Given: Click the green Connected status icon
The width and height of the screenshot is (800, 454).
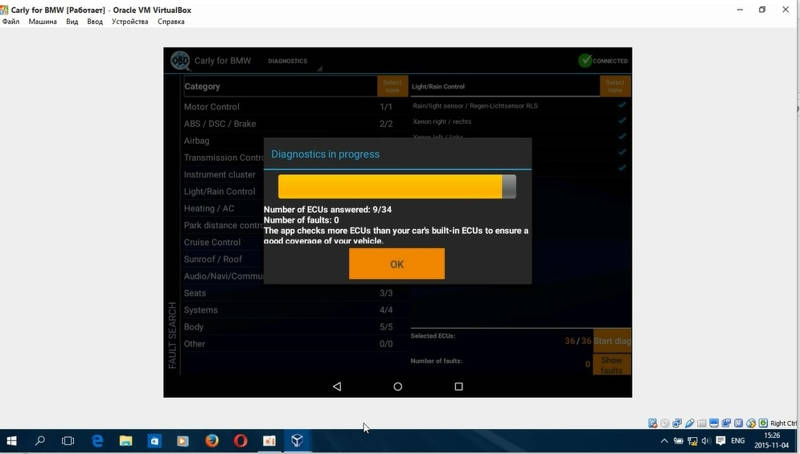Looking at the screenshot, I should tap(585, 61).
